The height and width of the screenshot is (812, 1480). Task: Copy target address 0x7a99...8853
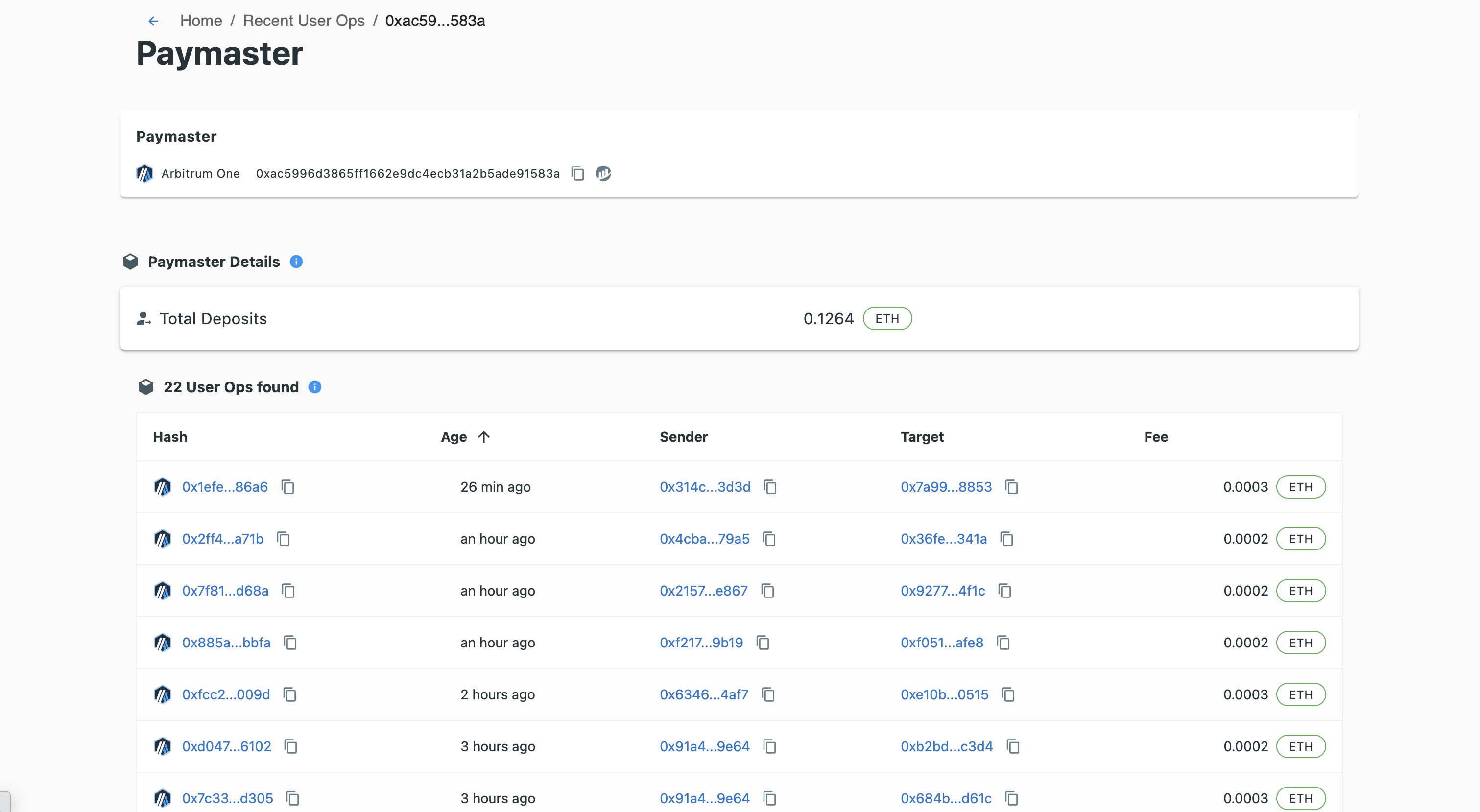(x=1012, y=487)
